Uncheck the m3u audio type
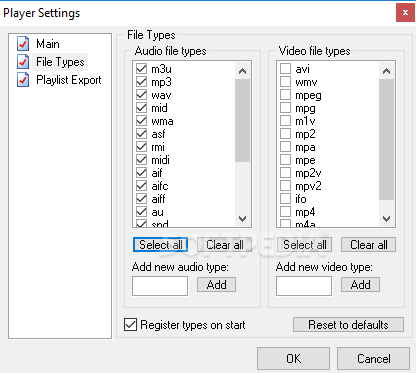Screen dimensions: 416x373 (142, 69)
